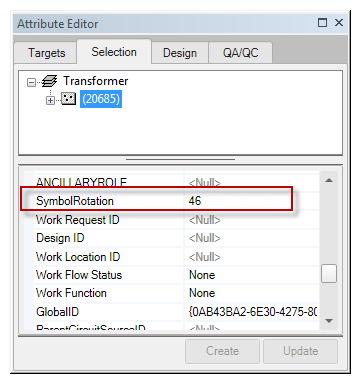Click the Transformer layer stack icon
Screen dimensions: 361x384
pos(49,81)
